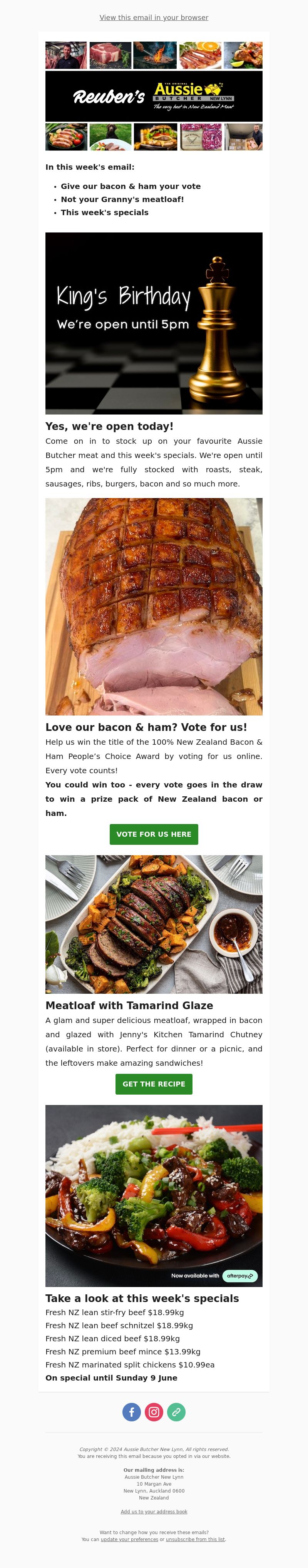Viewport: 308px width, 1568px height.
Task: Click the Love our bacon & ham heading
Action: coord(146,727)
